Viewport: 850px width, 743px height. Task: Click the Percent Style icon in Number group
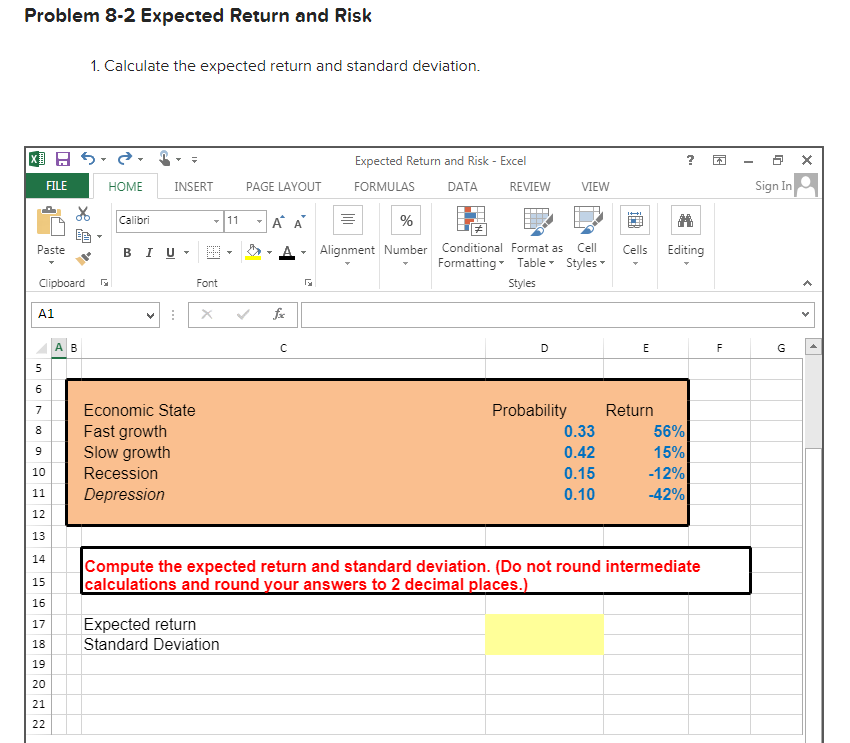tap(405, 220)
